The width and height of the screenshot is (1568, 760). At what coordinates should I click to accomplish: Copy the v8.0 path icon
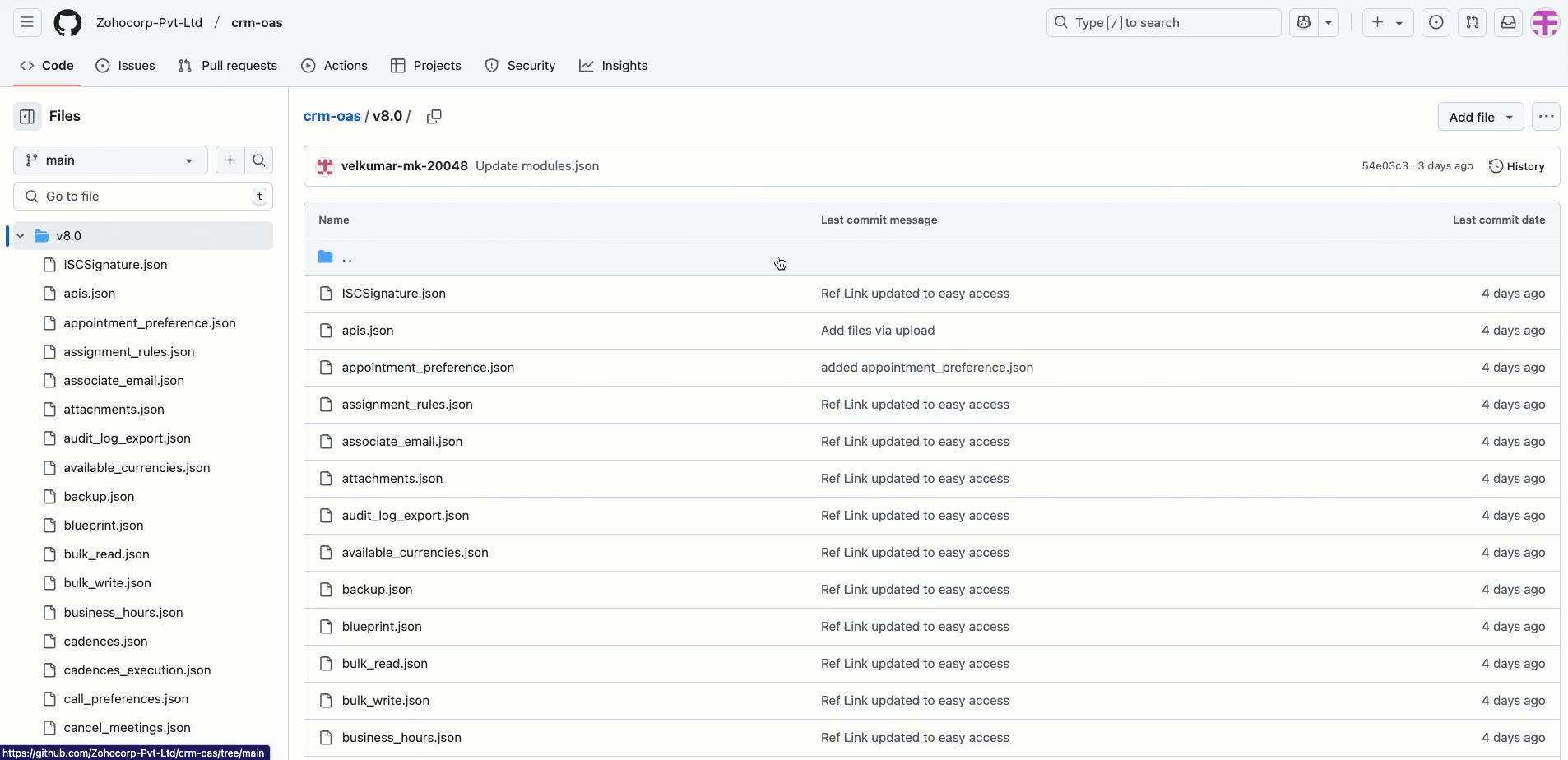coord(434,117)
